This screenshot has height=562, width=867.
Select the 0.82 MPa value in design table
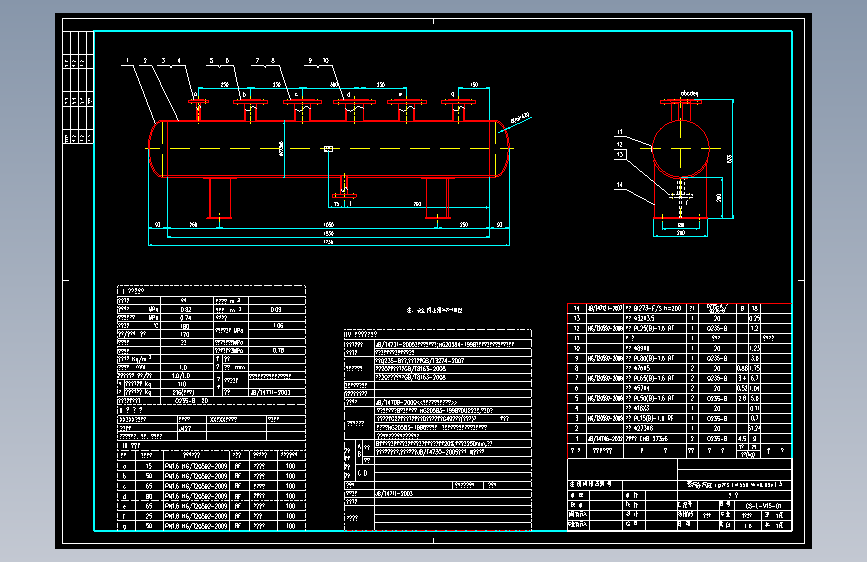pos(185,310)
